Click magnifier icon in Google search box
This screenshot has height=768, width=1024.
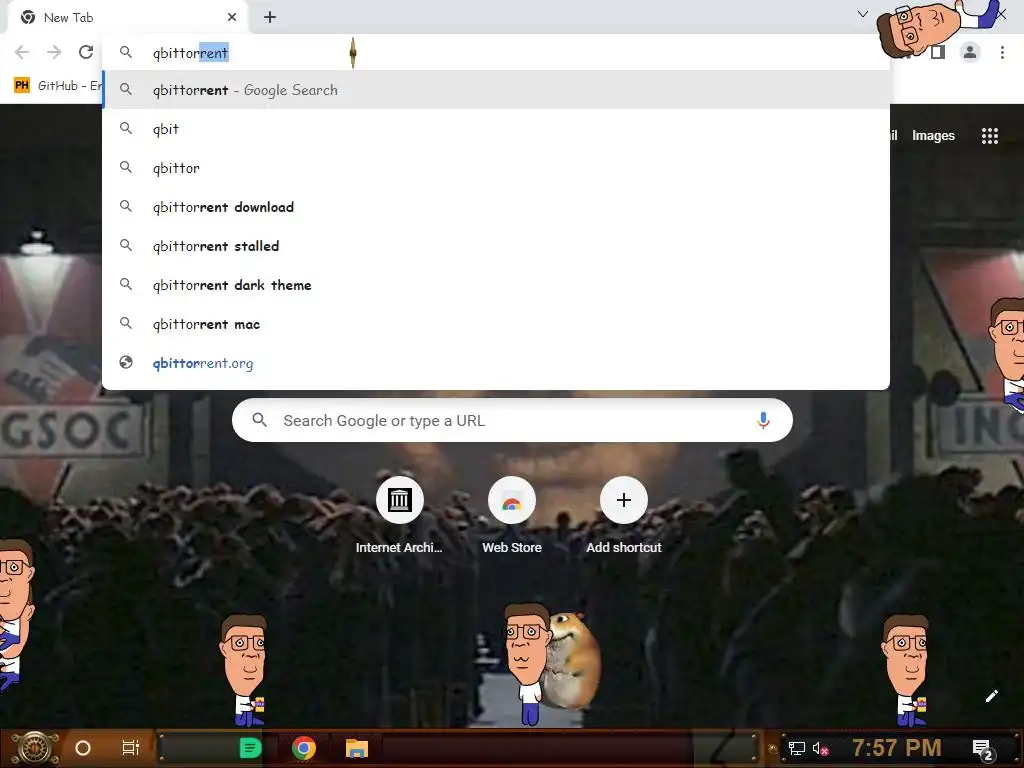pos(259,420)
